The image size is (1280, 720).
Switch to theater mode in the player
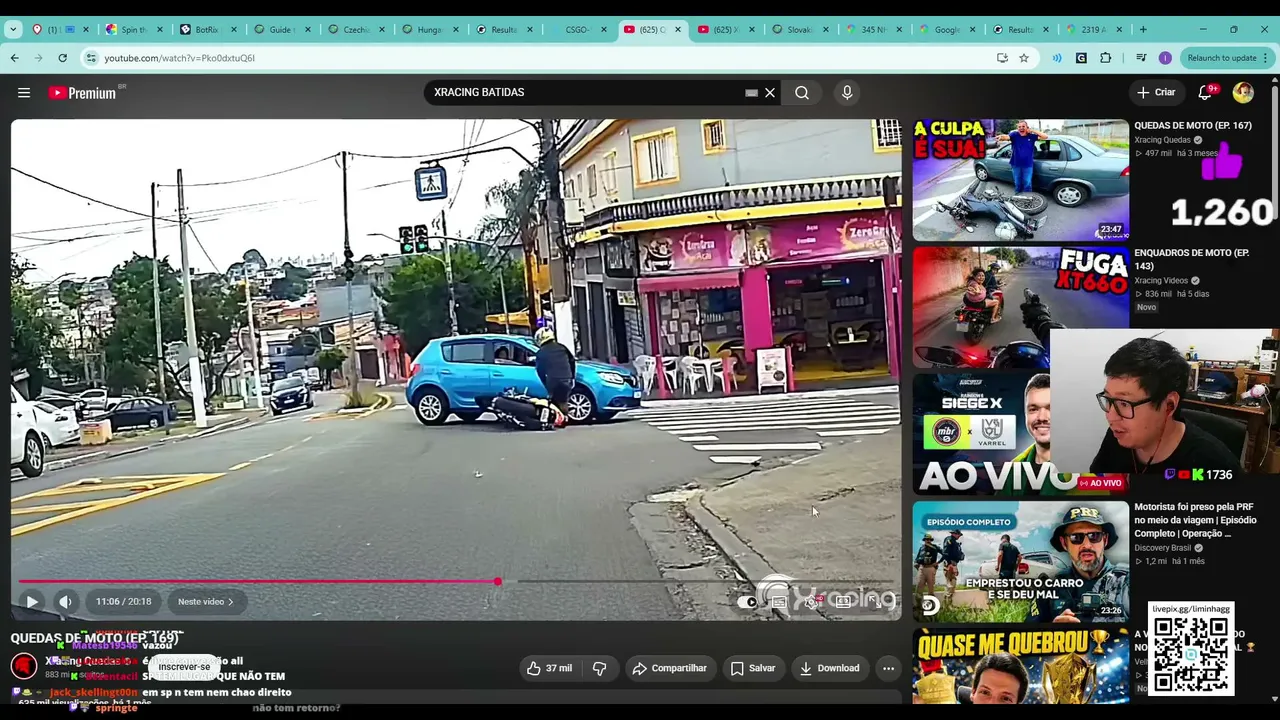pos(844,602)
